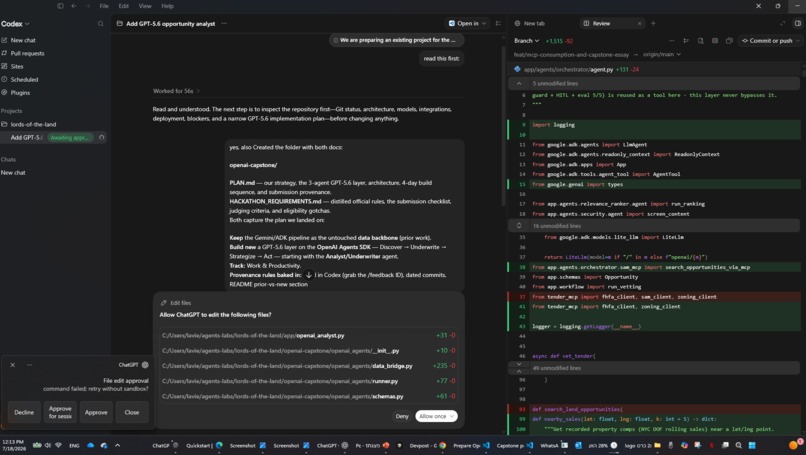Select the data_bridge.py file row

click(x=308, y=366)
